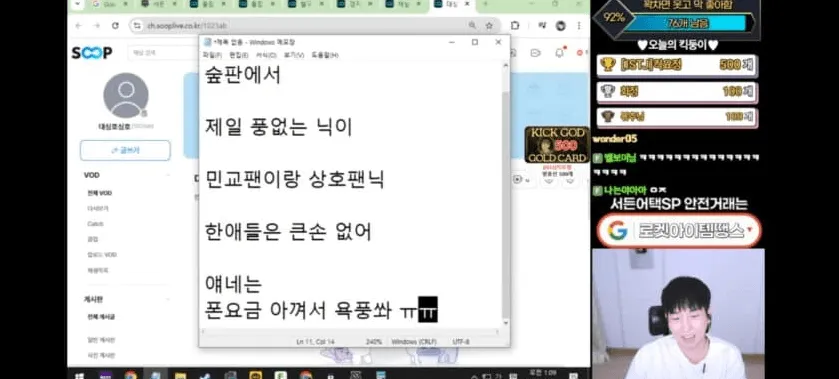The width and height of the screenshot is (839, 379).
Task: Click the 'Windows (CRLF)' status bar entry
Action: click(x=414, y=342)
